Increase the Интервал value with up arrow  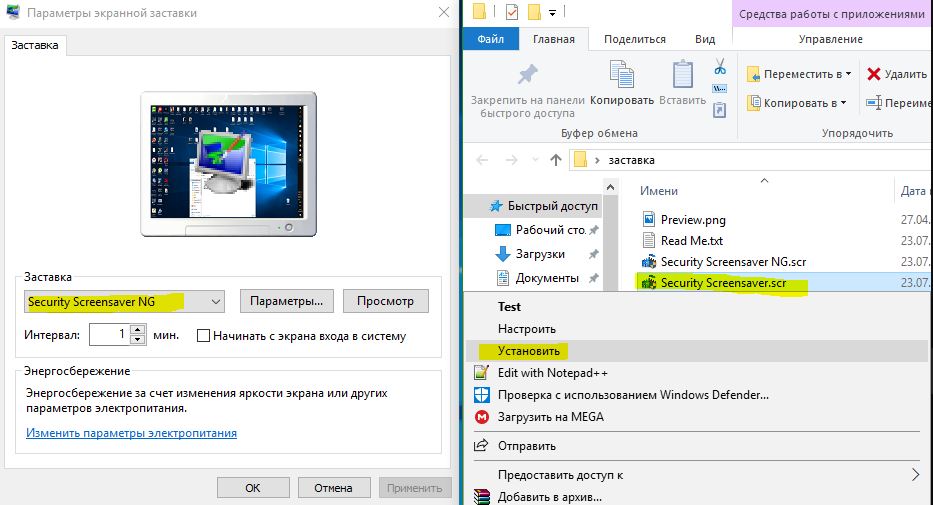click(x=137, y=330)
